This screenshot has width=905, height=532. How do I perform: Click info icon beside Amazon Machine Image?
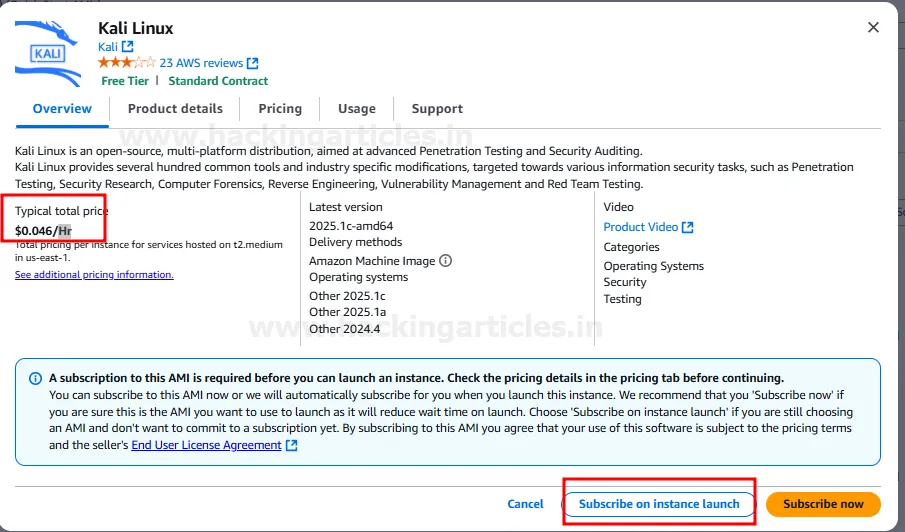click(x=446, y=261)
